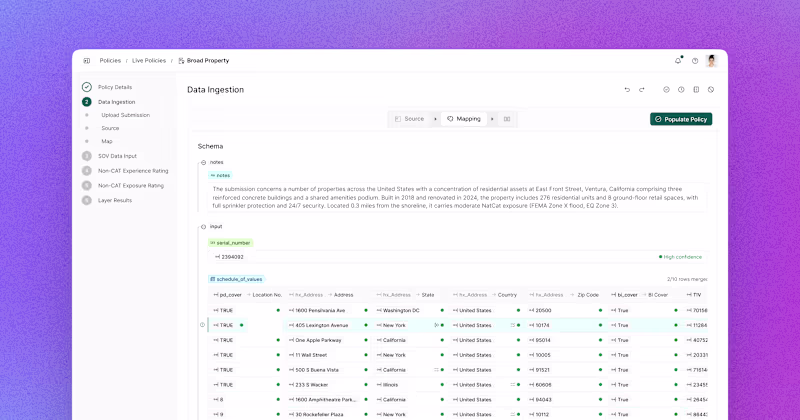The height and width of the screenshot is (420, 800).
Task: Click the Location No. column header
Action: click(x=267, y=295)
